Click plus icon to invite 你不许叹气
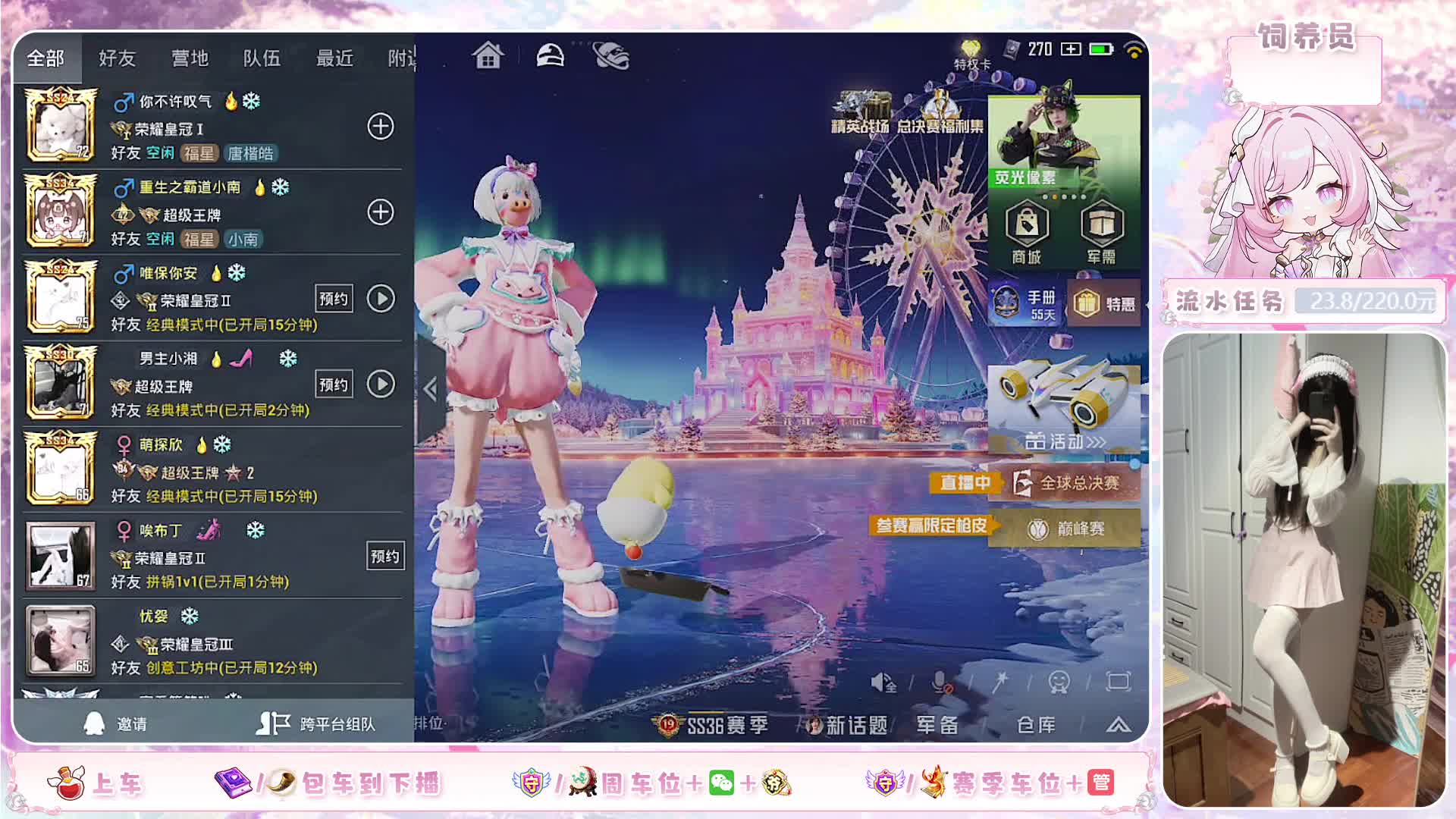 [381, 127]
